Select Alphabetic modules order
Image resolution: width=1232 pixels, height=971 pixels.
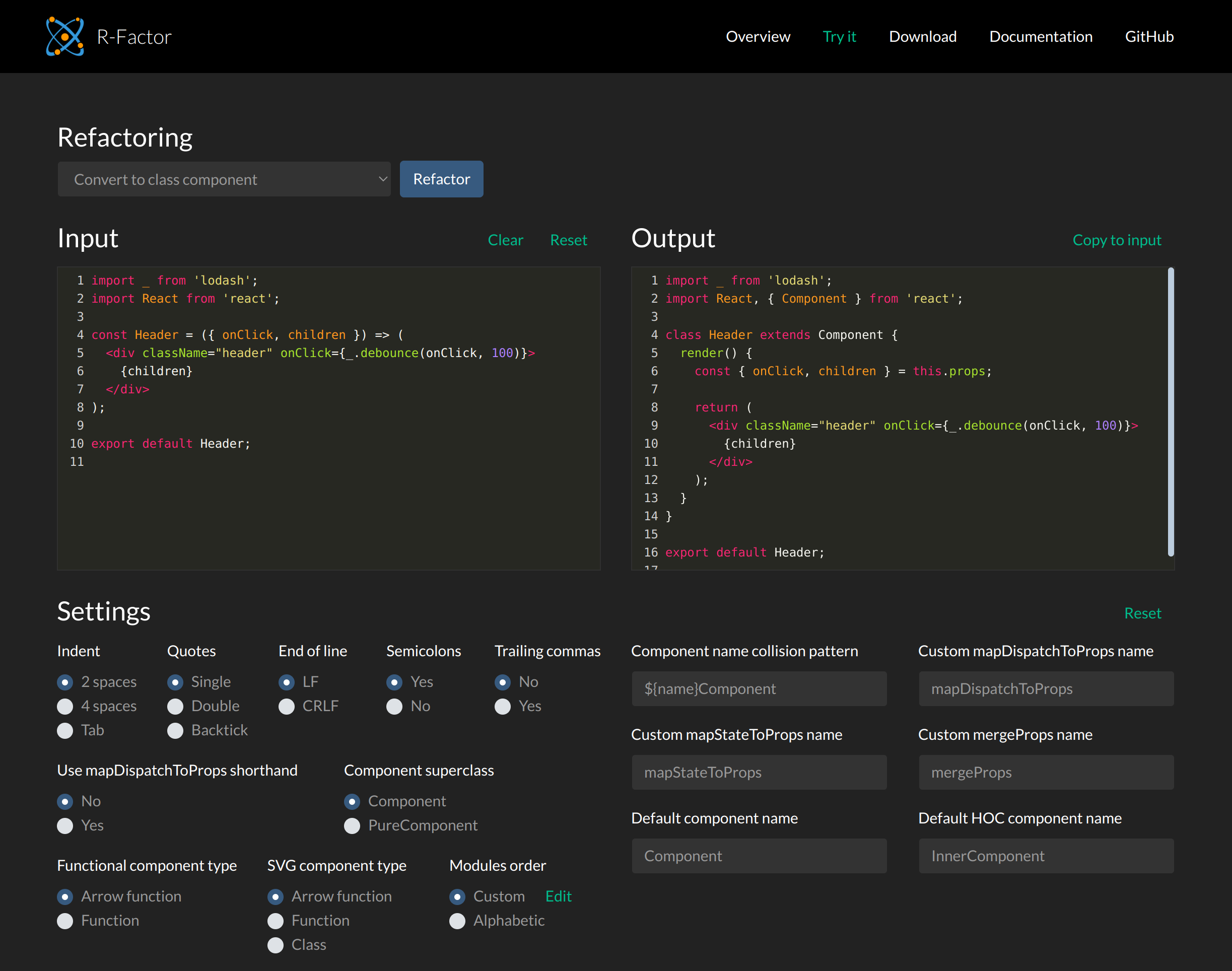[458, 921]
